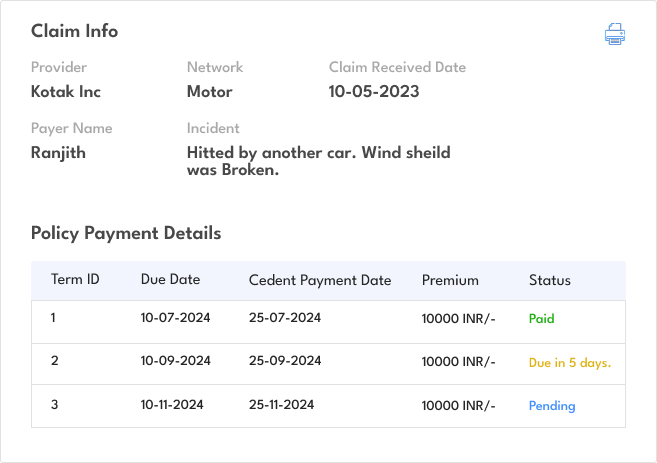Viewport: 657px width, 463px height.
Task: Select due date 10-07-2024
Action: 176,319
